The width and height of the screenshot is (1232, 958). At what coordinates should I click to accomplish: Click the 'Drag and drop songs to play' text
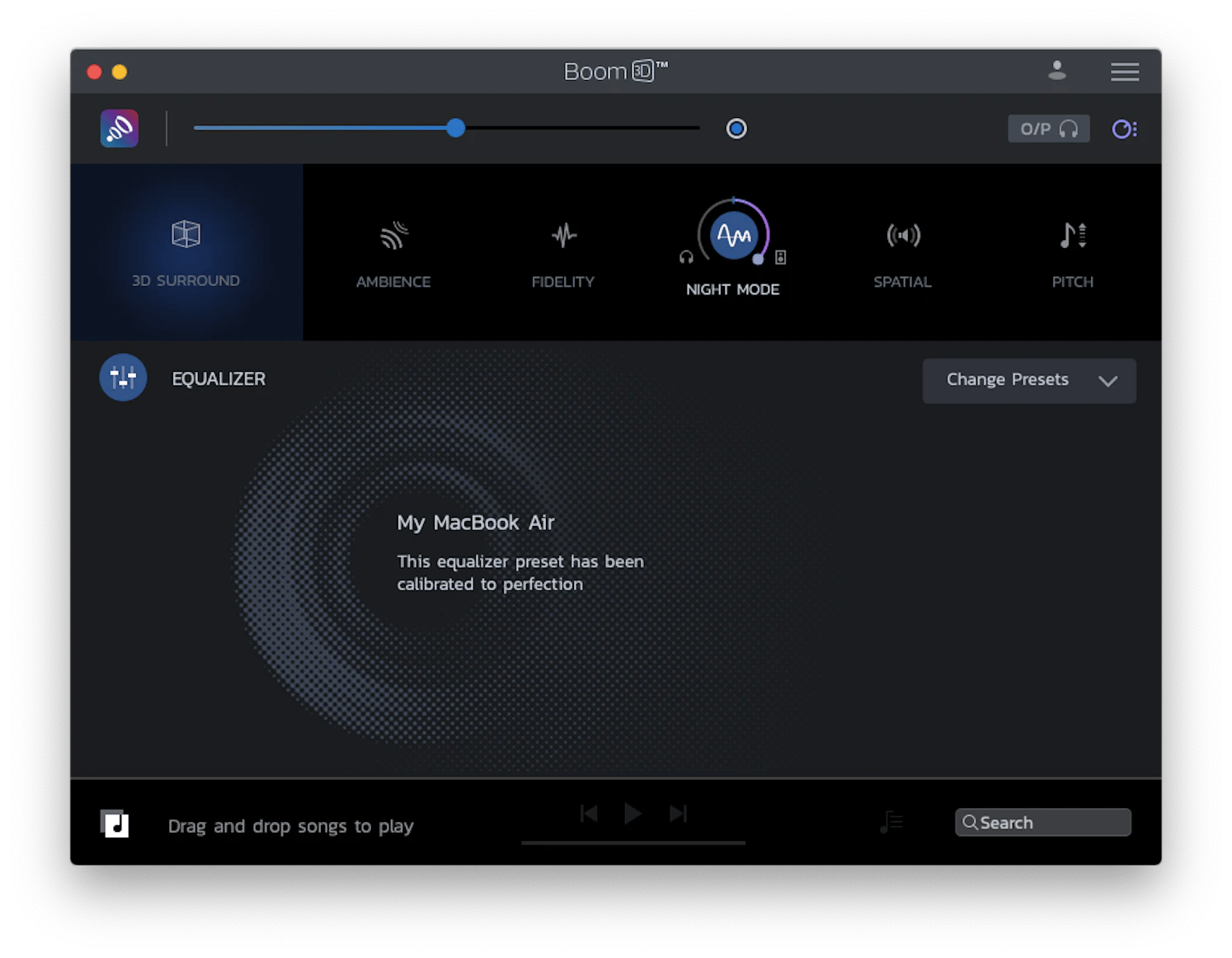click(291, 826)
